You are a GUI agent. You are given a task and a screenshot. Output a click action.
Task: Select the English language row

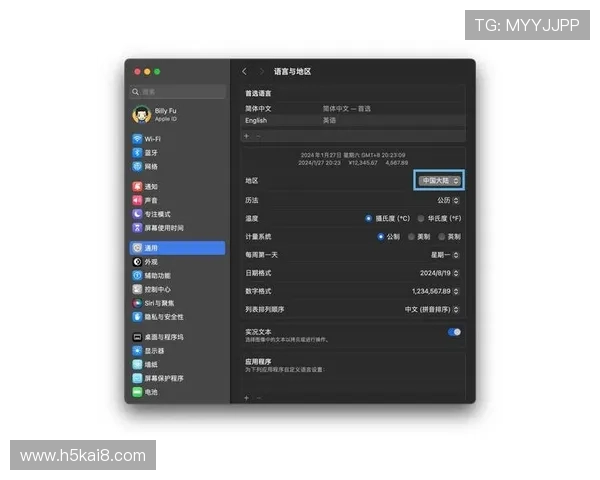click(x=353, y=120)
